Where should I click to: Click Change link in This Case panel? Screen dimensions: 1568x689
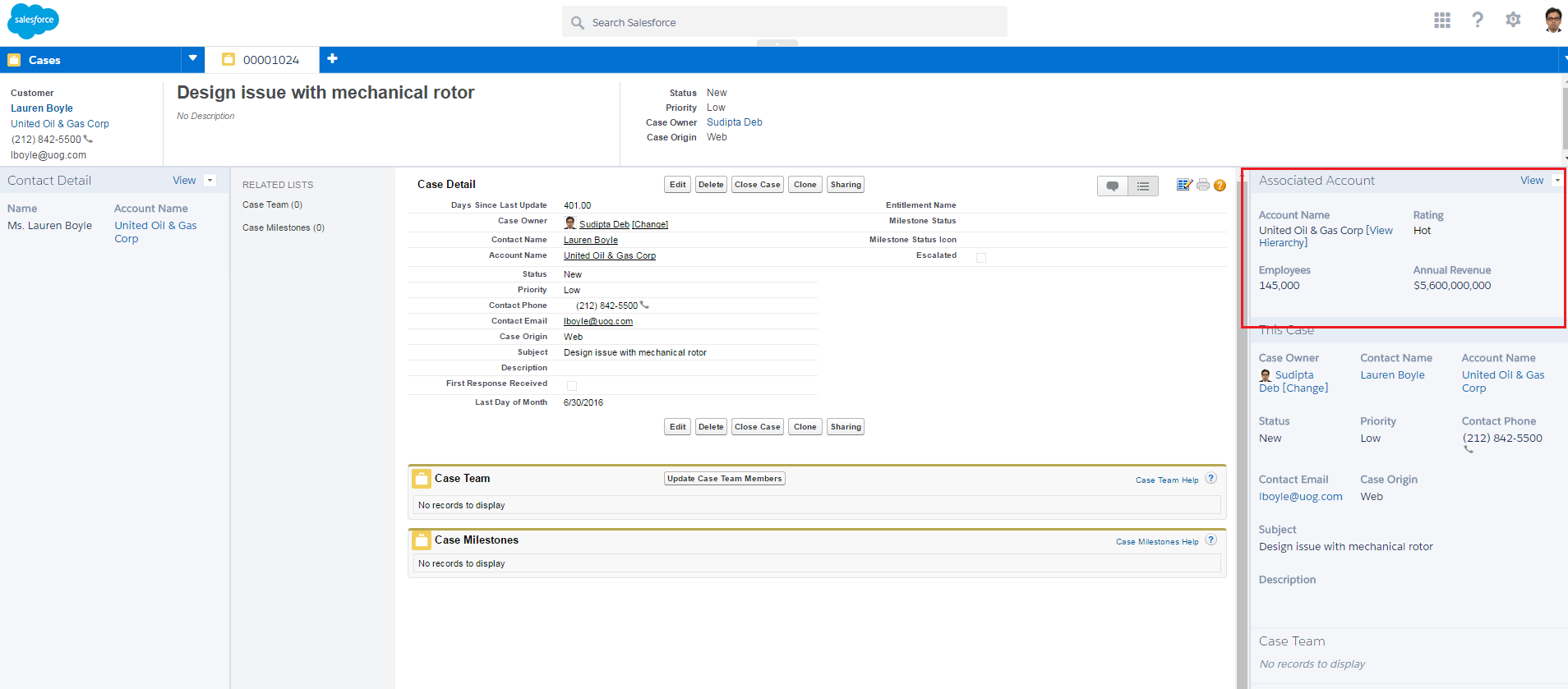pyautogui.click(x=1305, y=388)
